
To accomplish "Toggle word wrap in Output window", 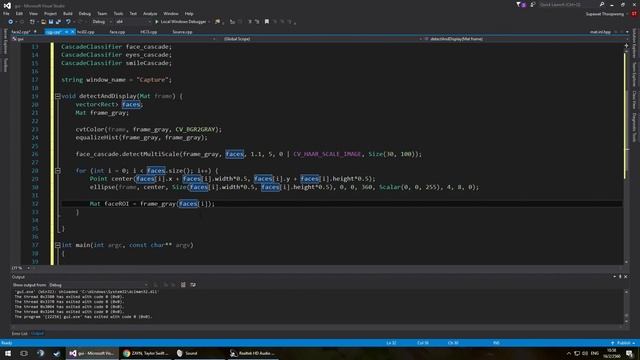I will click(x=193, y=285).
